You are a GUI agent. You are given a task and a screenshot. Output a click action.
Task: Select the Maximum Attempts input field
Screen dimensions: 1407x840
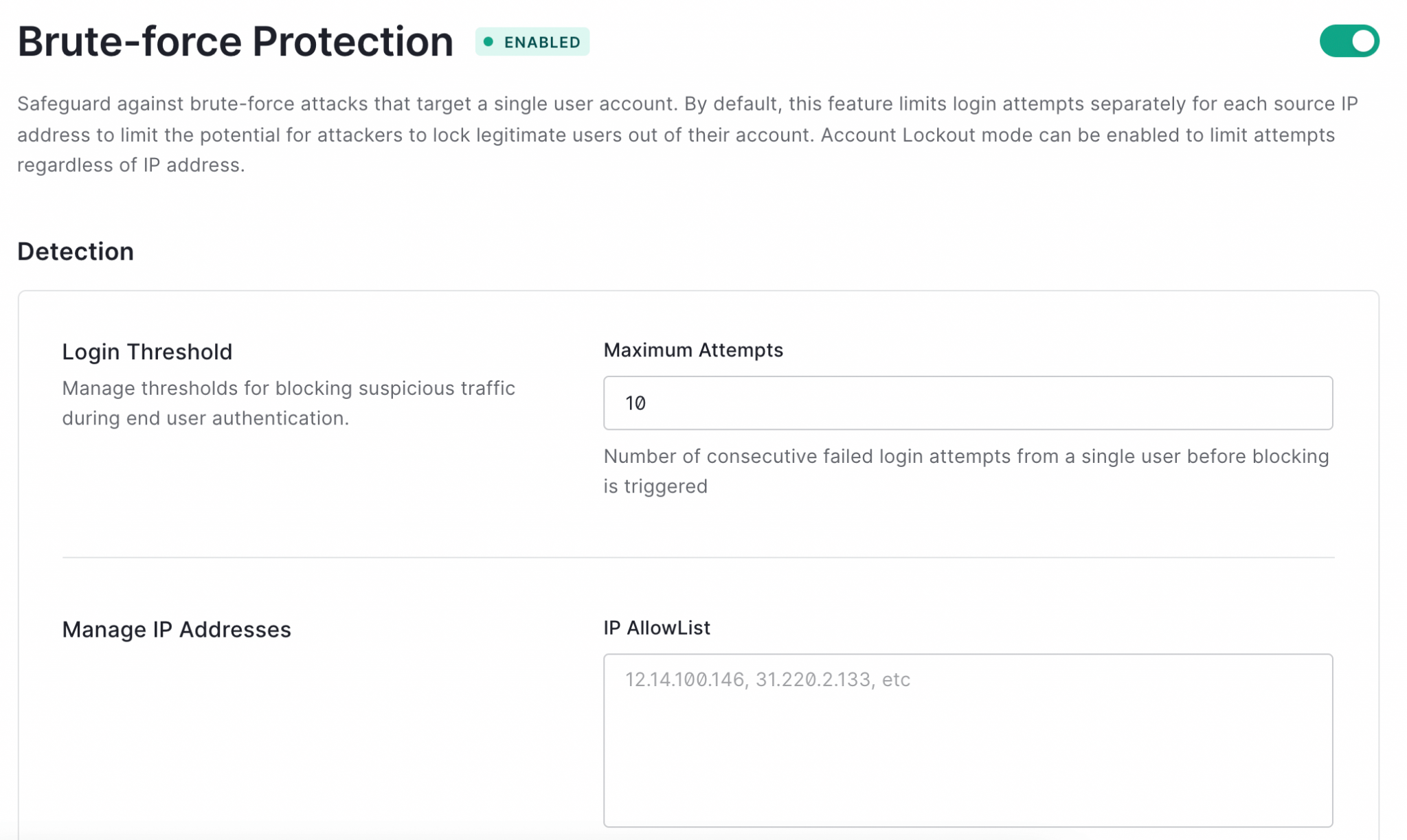point(967,403)
